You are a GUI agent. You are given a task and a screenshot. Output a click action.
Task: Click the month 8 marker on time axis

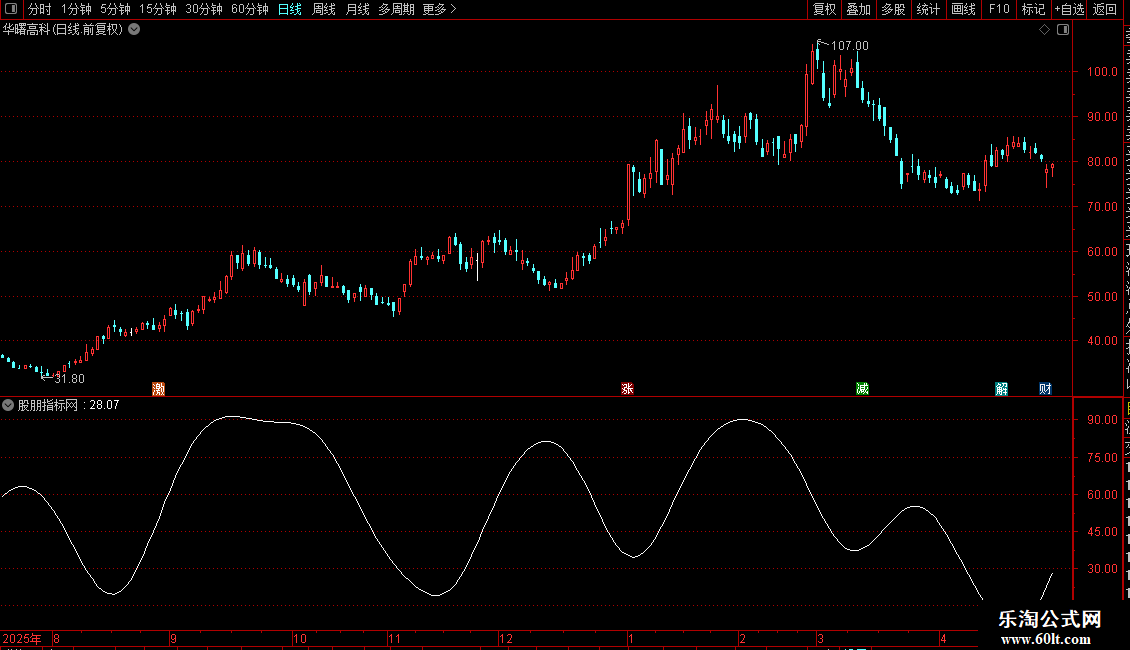point(56,638)
